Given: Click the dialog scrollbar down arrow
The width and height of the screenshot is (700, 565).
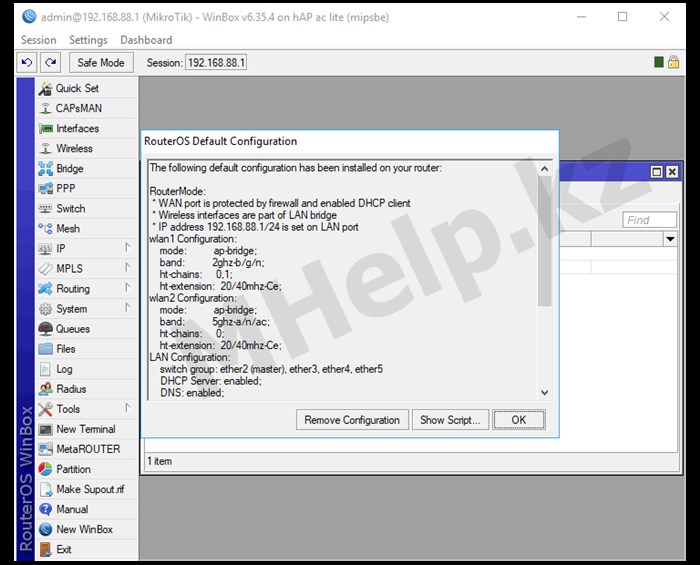Looking at the screenshot, I should pos(545,393).
